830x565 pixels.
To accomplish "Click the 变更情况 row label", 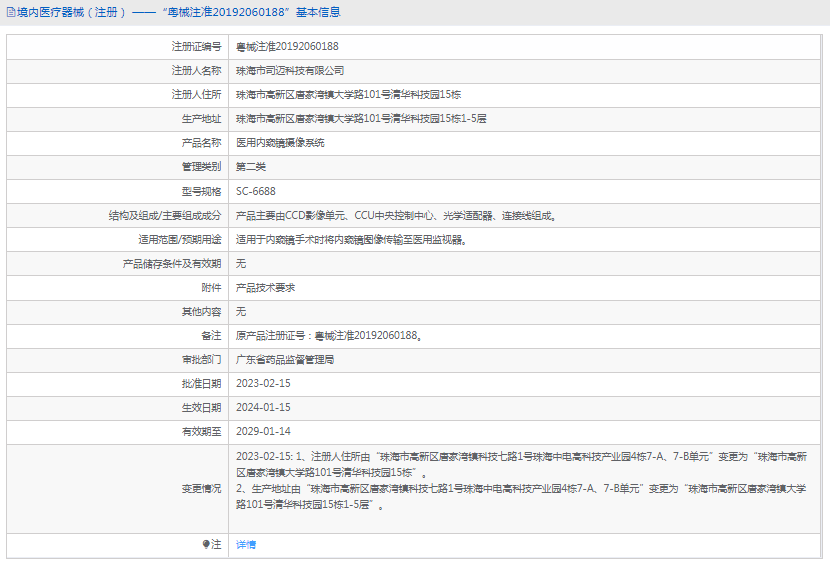I will tap(202, 488).
